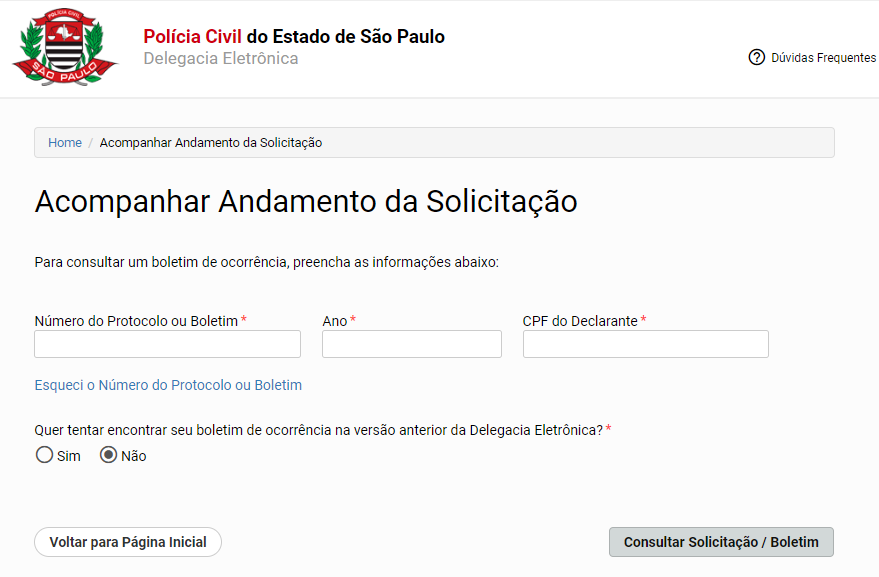The height and width of the screenshot is (577, 879).
Task: Click the Polícia Civil do Estado header title
Action: [x=294, y=36]
